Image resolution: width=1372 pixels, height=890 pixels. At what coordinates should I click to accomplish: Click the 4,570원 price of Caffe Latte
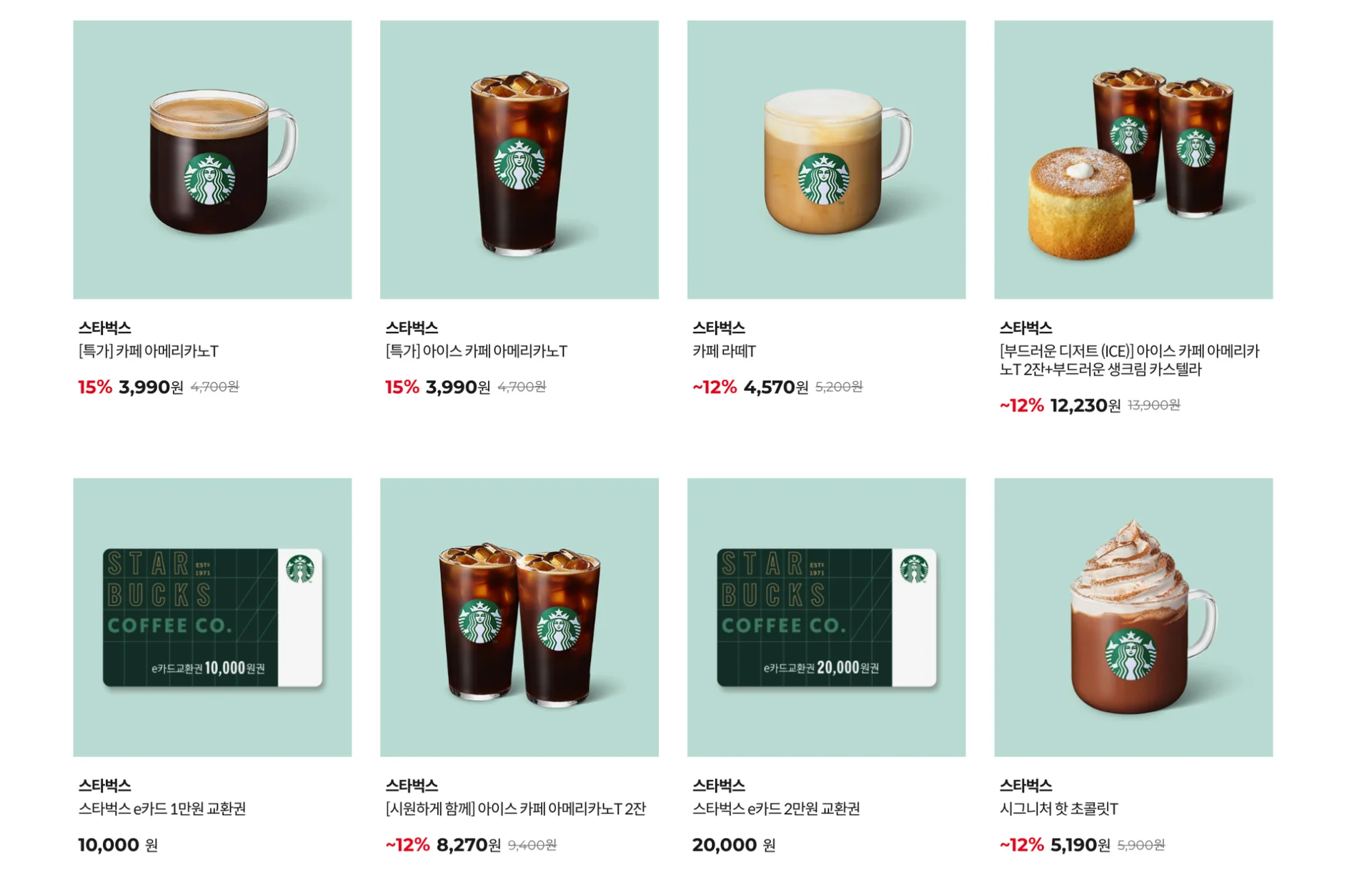[776, 387]
